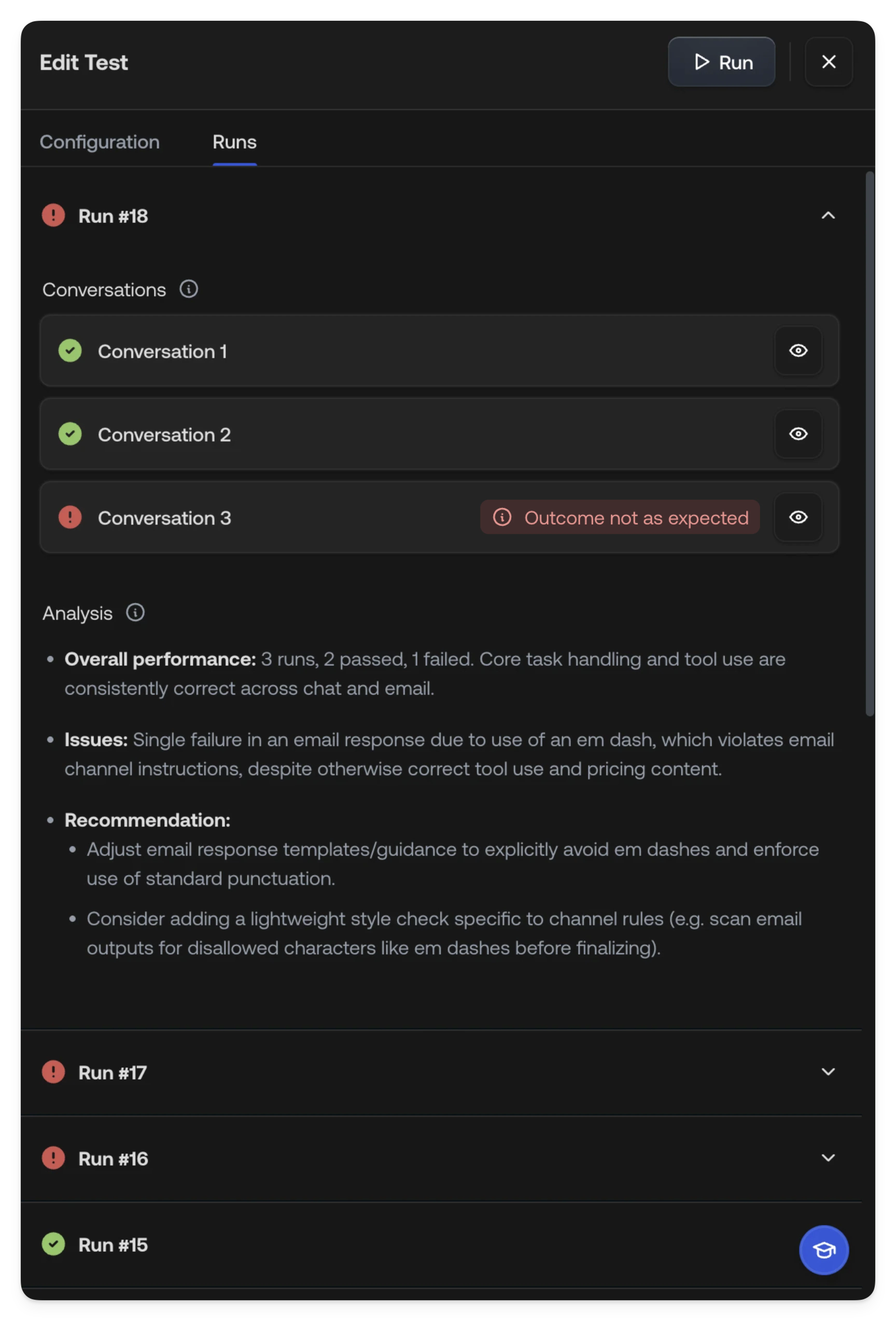This screenshot has height=1321, width=896.
Task: Close the Edit Test panel
Action: (x=828, y=62)
